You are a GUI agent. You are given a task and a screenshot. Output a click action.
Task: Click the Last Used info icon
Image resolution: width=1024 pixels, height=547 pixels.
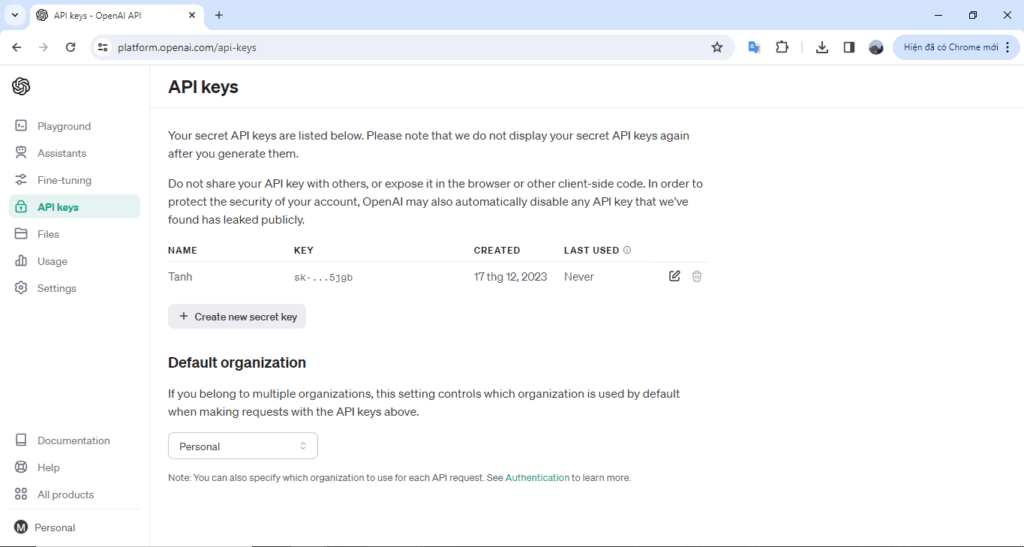tap(627, 250)
